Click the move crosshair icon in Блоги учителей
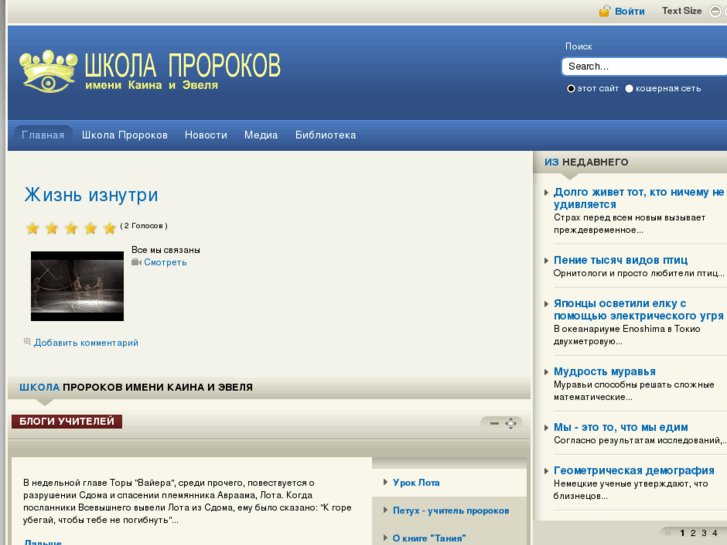This screenshot has height=545, width=727. pyautogui.click(x=510, y=423)
